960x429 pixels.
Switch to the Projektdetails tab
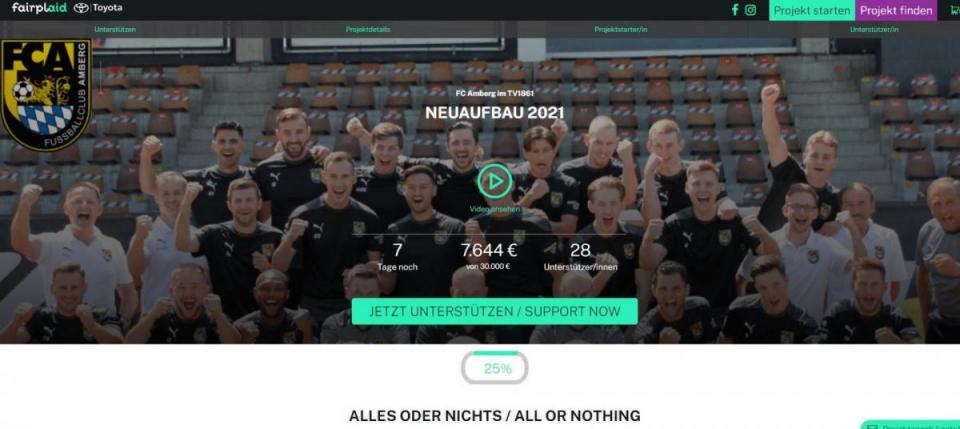[368, 29]
